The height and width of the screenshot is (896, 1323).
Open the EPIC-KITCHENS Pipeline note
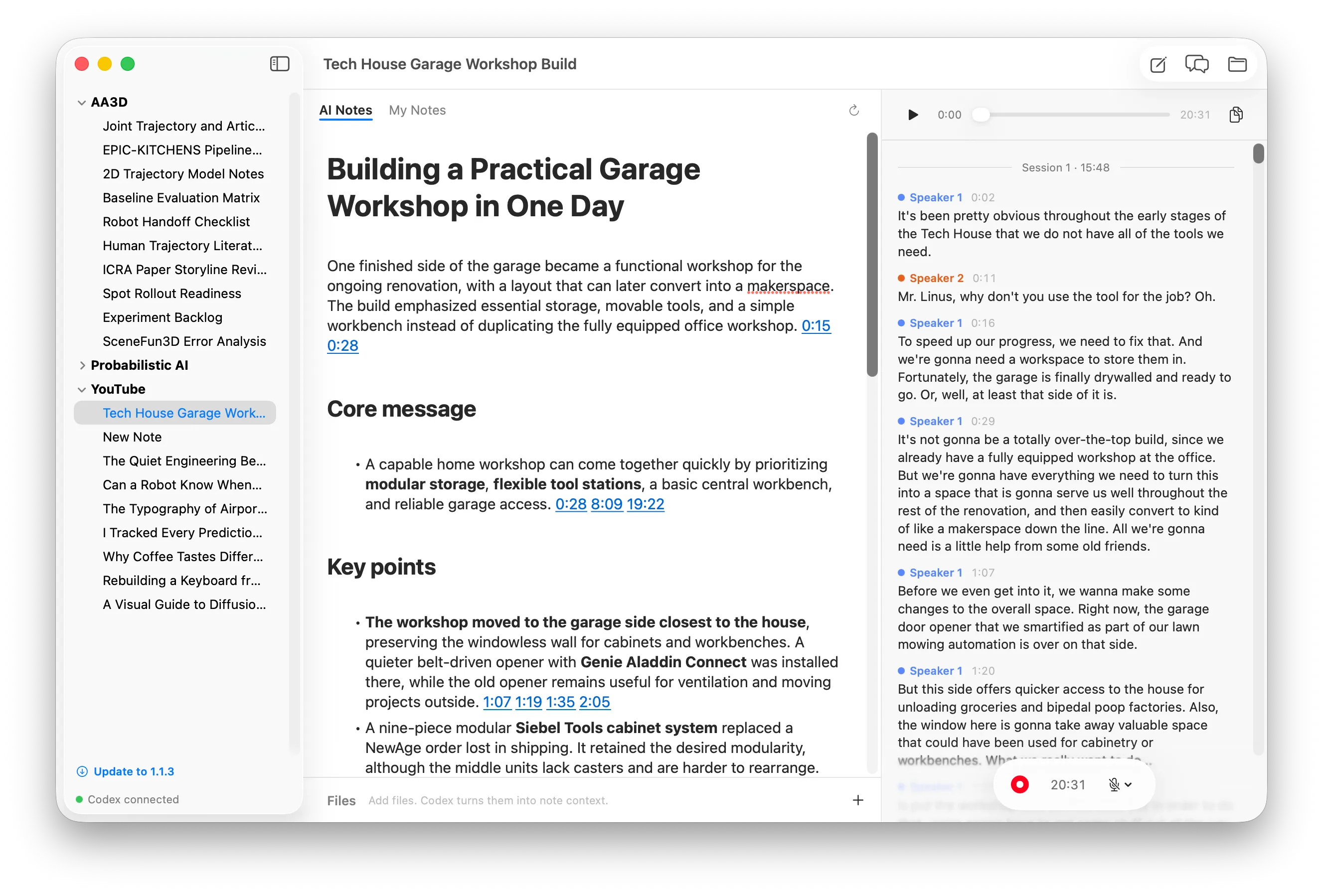point(182,150)
